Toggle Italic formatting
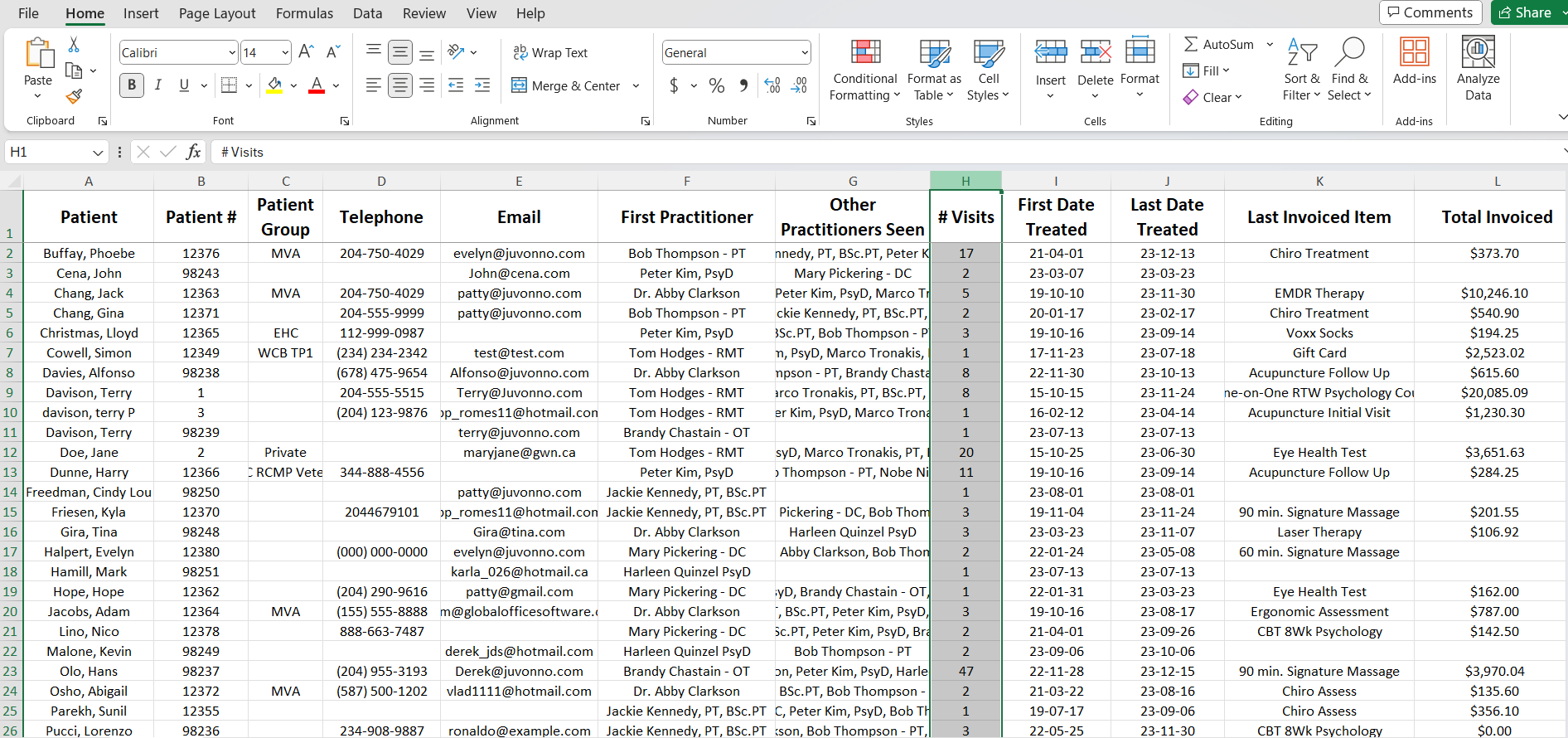The image size is (1568, 738). pos(157,85)
